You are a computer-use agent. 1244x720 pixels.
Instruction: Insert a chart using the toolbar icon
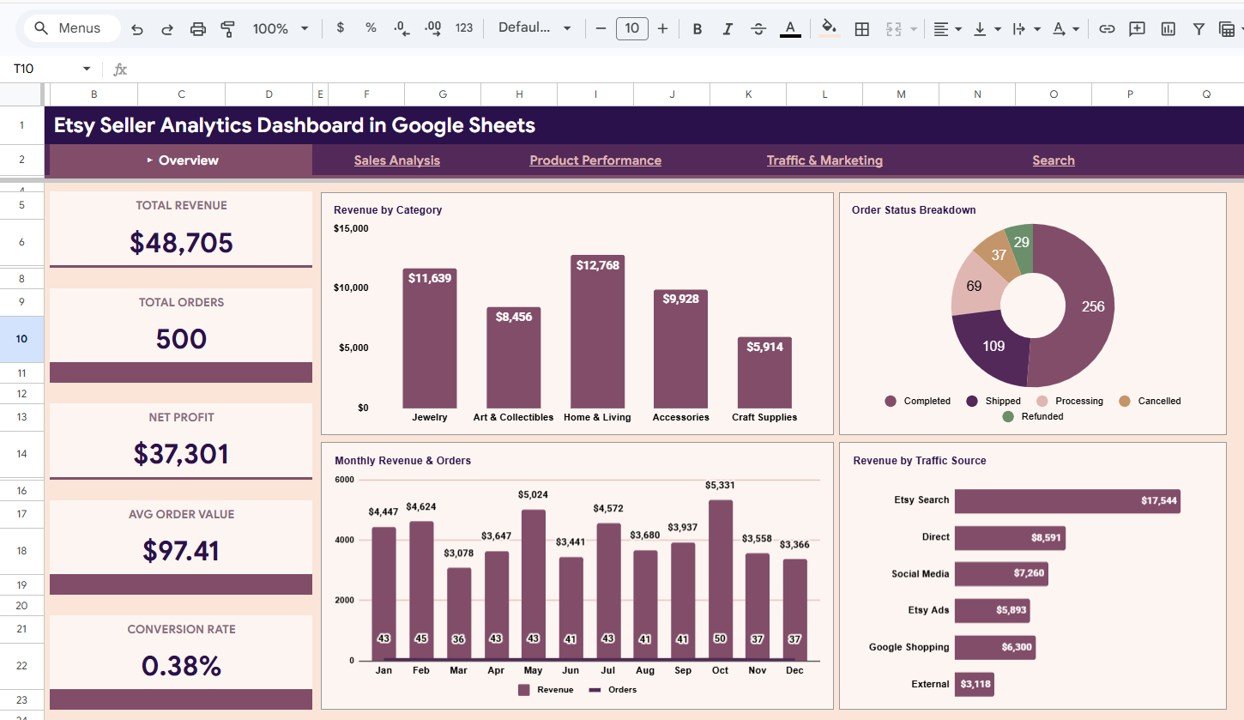(1167, 28)
